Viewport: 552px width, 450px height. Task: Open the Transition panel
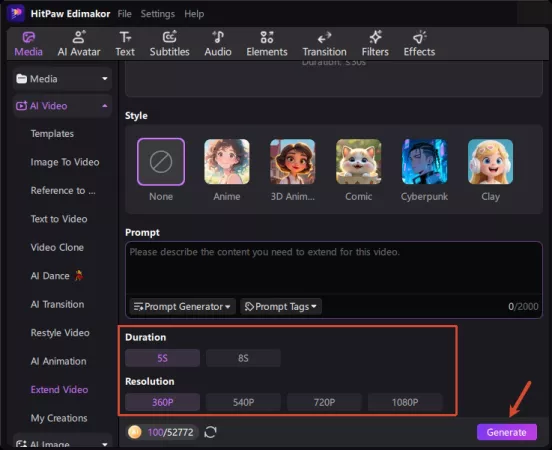324,44
